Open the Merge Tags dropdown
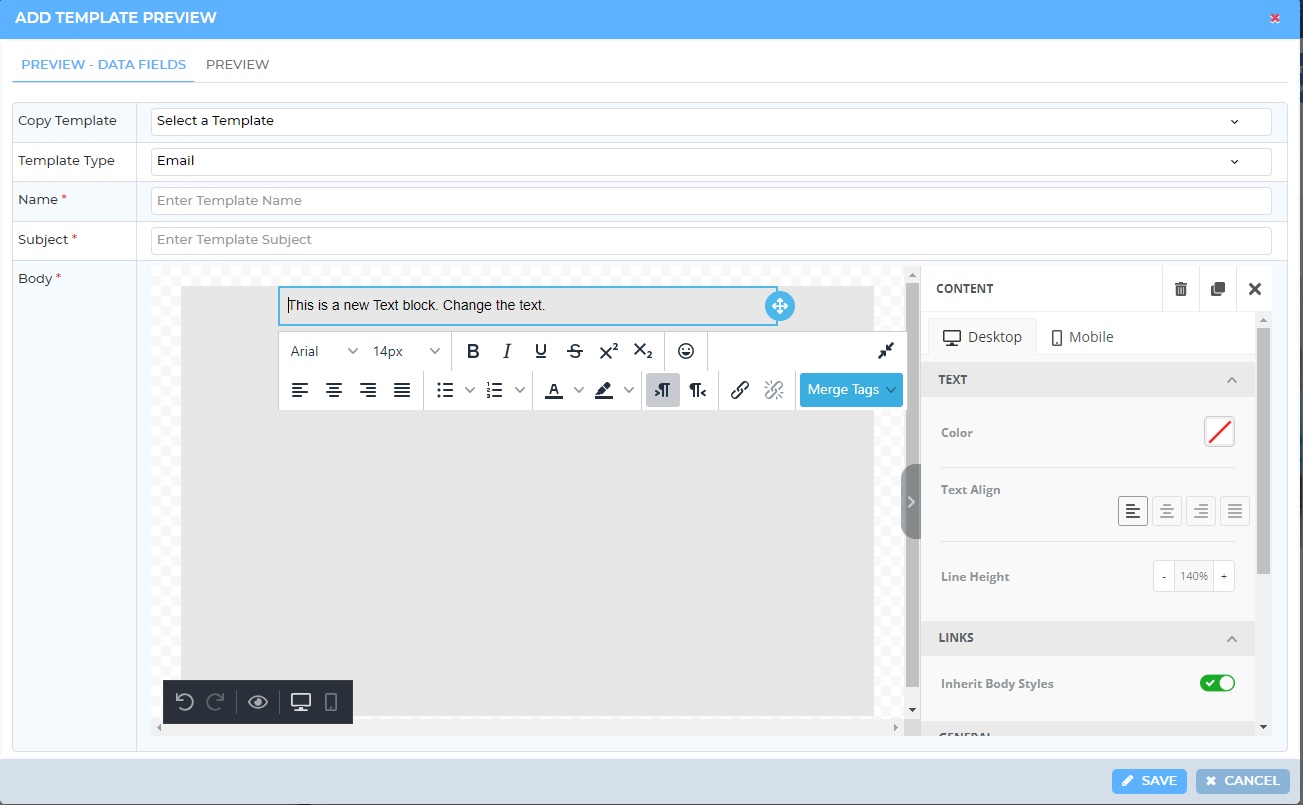1303x805 pixels. [x=851, y=390]
